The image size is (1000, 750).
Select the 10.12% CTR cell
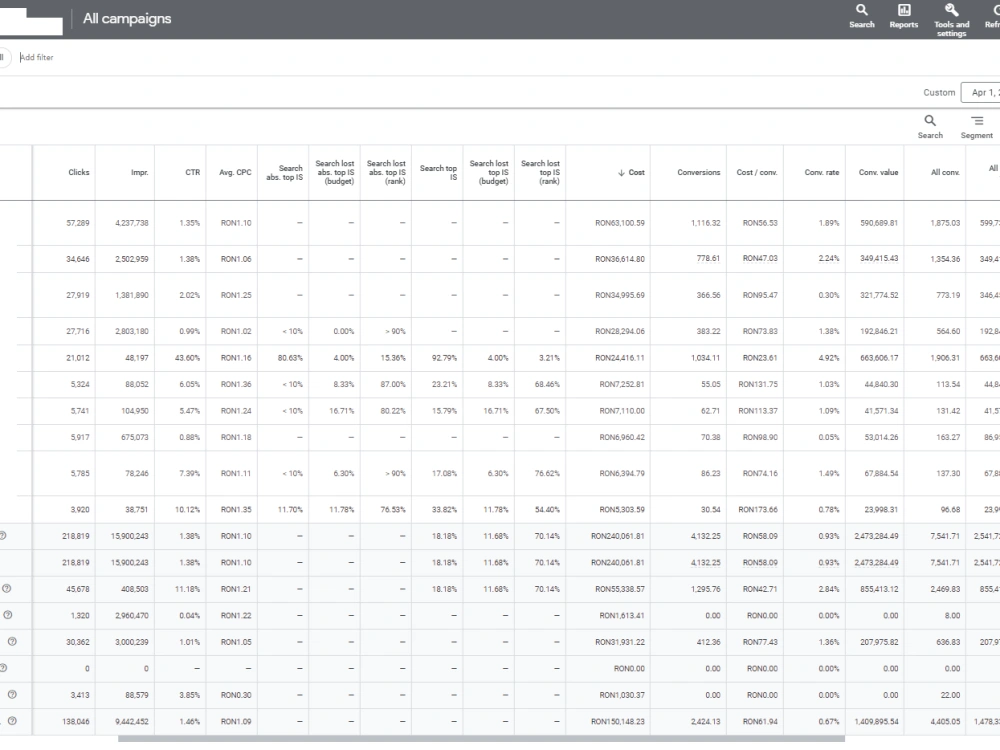[x=188, y=510]
